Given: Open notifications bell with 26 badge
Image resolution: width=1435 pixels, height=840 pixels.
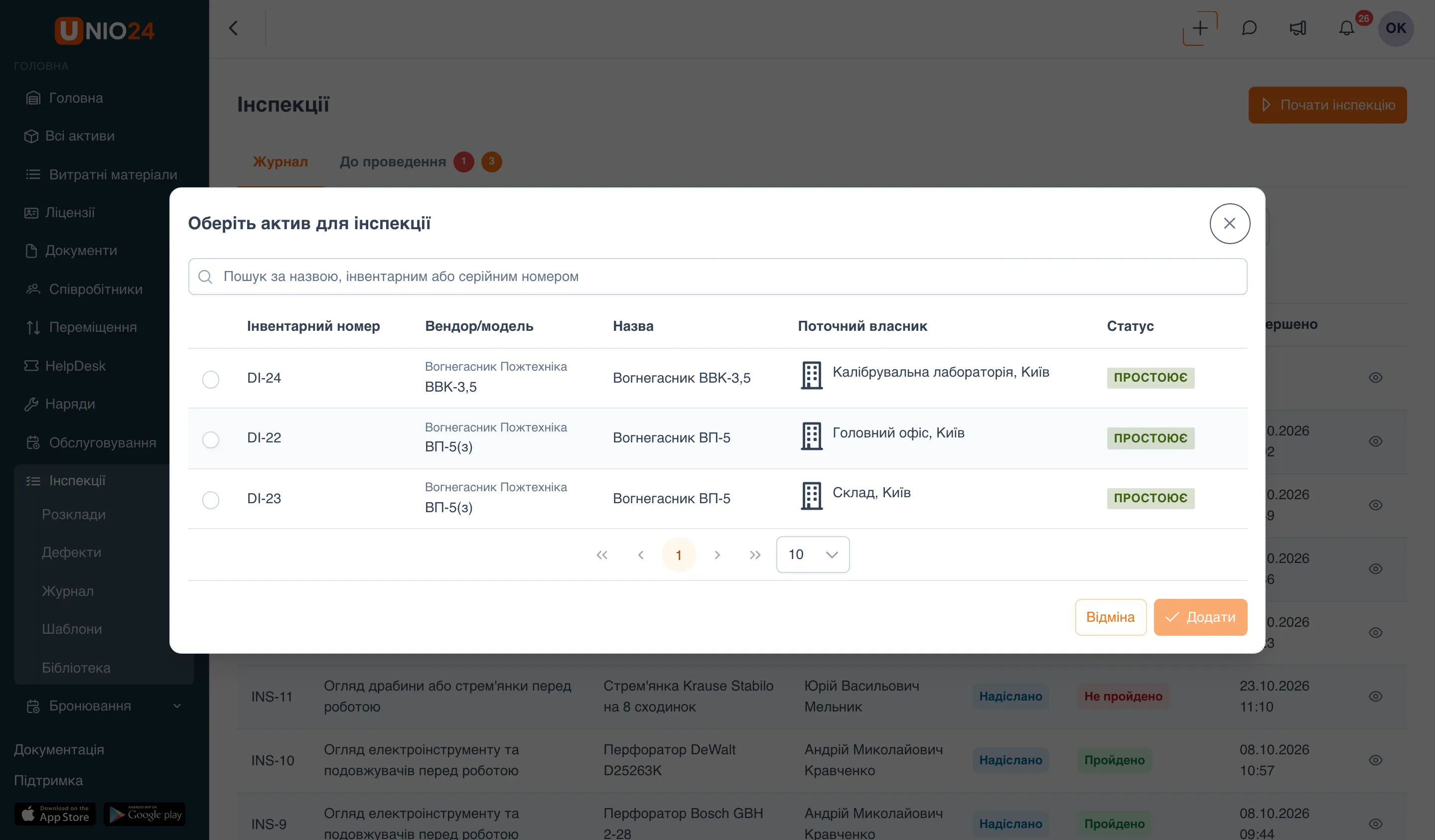Looking at the screenshot, I should 1347,28.
